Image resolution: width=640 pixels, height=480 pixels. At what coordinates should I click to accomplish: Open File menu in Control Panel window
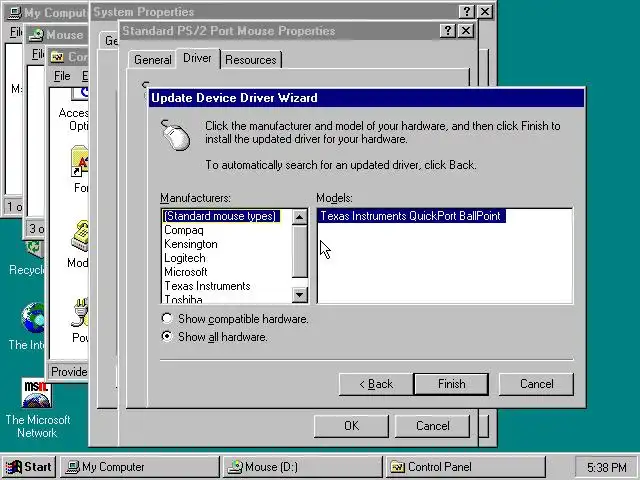(62, 76)
